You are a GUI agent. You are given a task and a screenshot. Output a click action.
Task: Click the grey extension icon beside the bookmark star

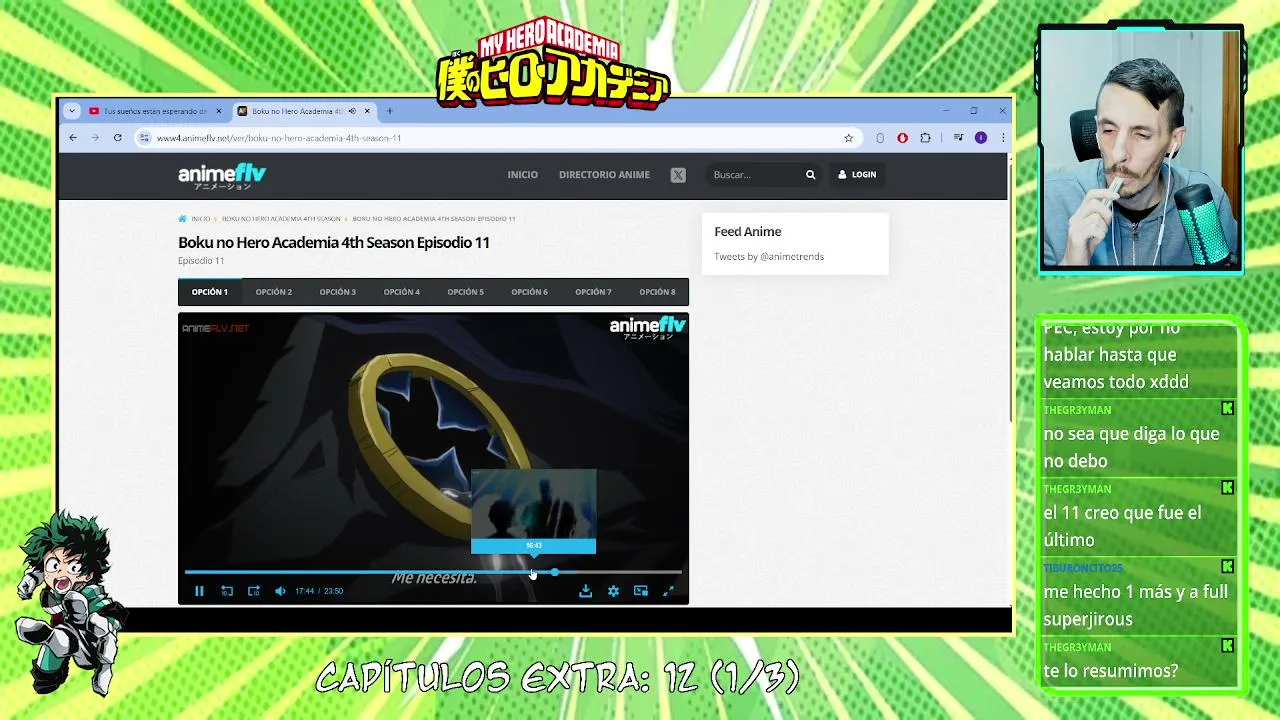(x=880, y=138)
